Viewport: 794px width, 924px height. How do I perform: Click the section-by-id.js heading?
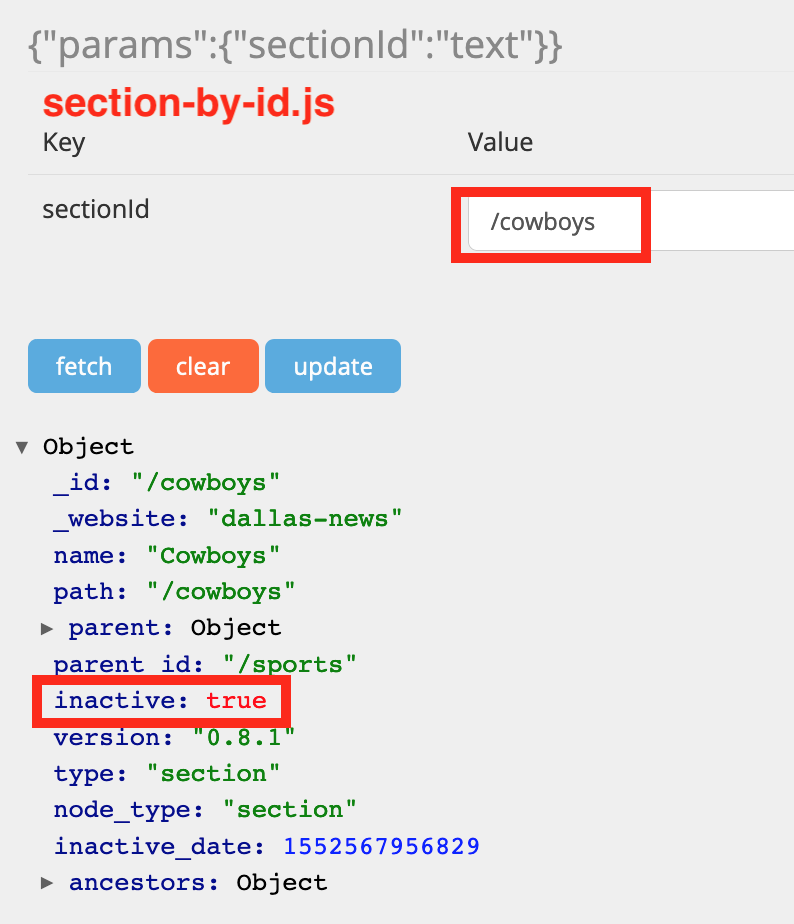[x=188, y=103]
